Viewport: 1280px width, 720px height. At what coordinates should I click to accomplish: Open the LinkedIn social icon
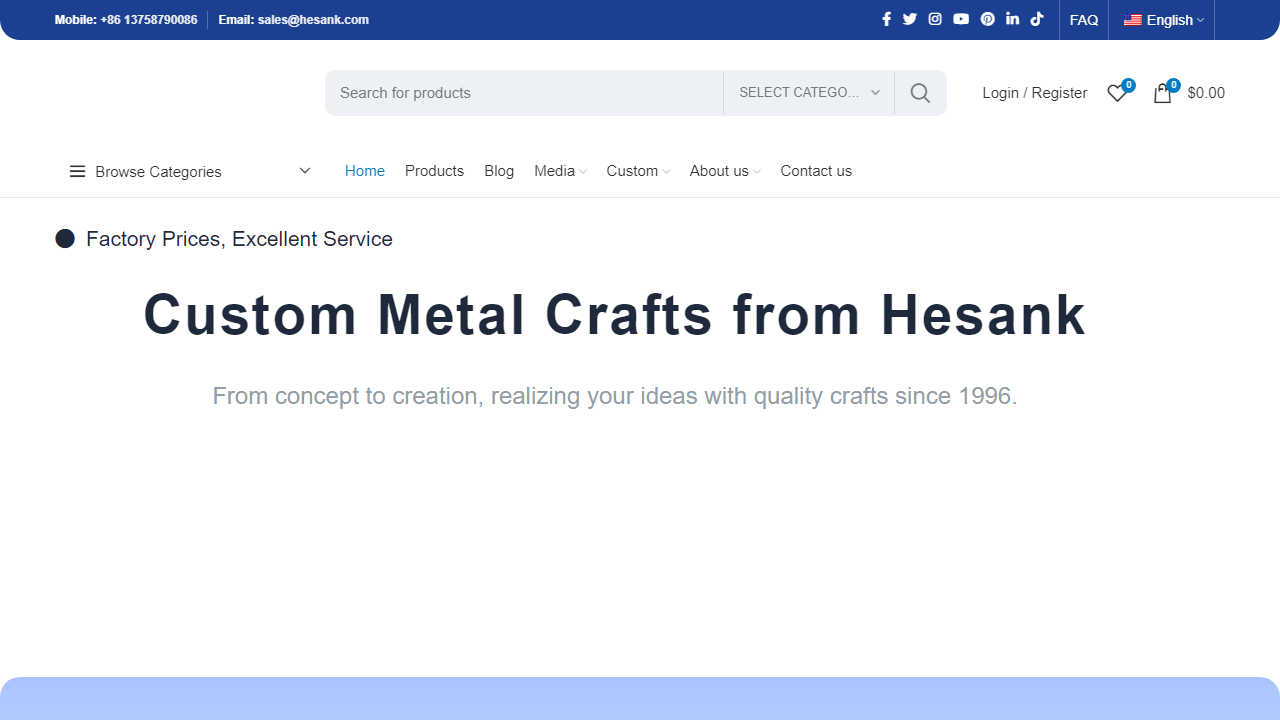[x=1013, y=19]
